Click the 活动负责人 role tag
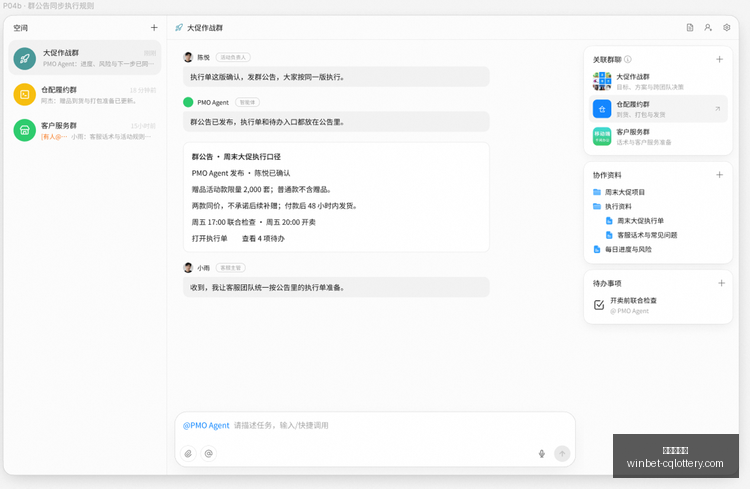 pyautogui.click(x=233, y=57)
